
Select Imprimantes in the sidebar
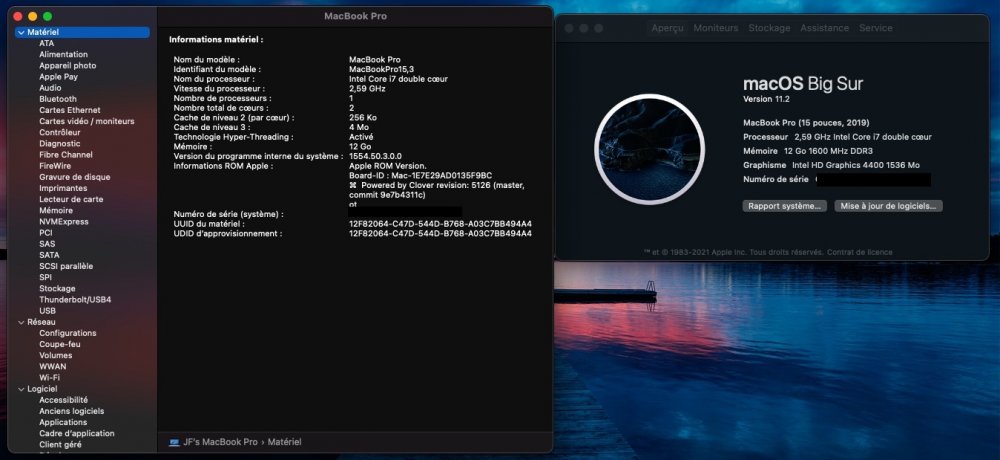click(63, 188)
